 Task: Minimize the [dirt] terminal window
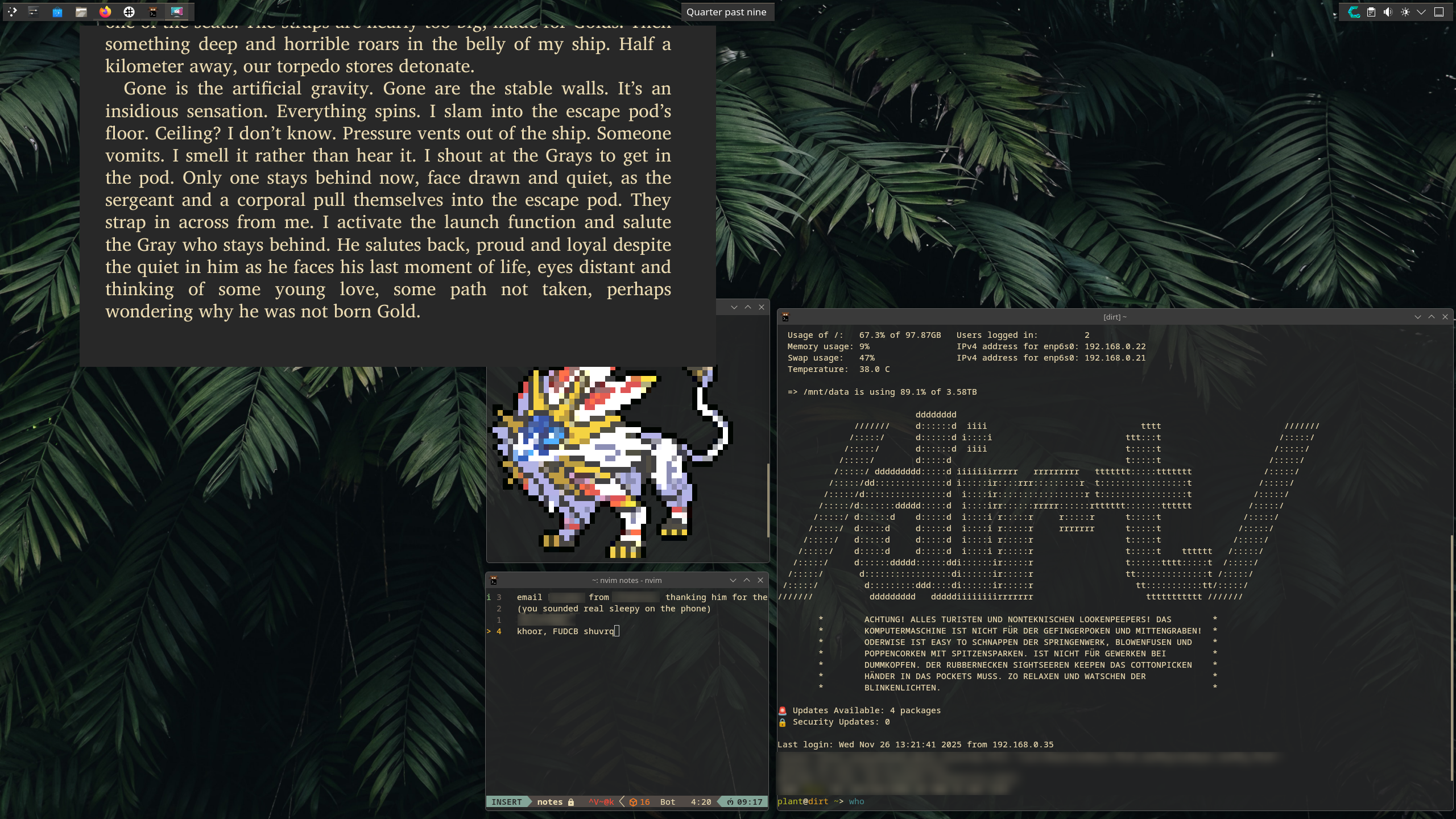[1417, 317]
